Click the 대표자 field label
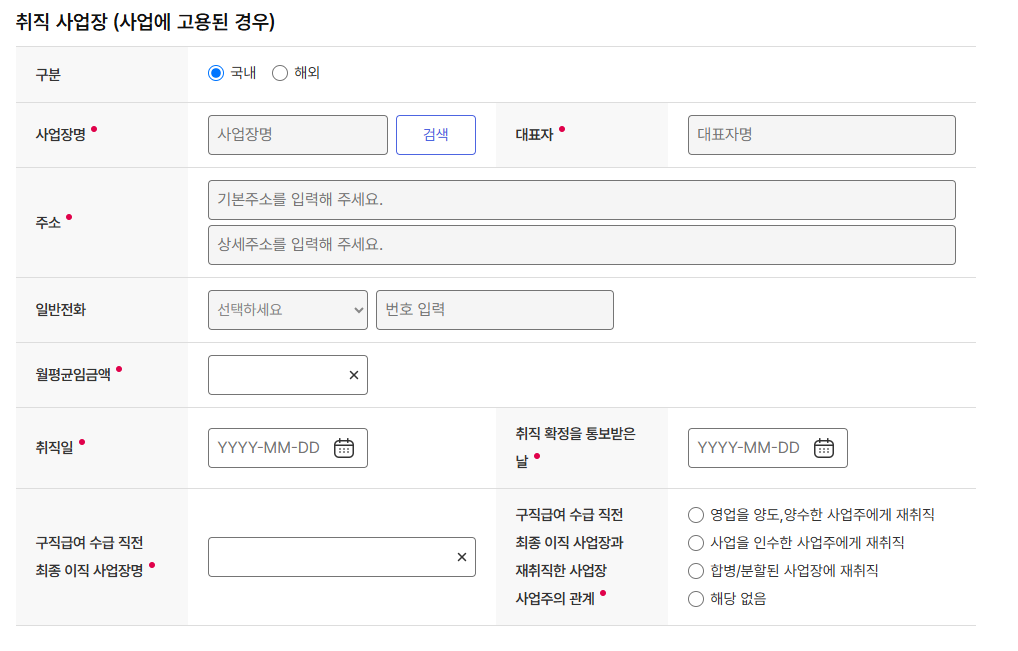This screenshot has height=651, width=1018. coord(534,135)
